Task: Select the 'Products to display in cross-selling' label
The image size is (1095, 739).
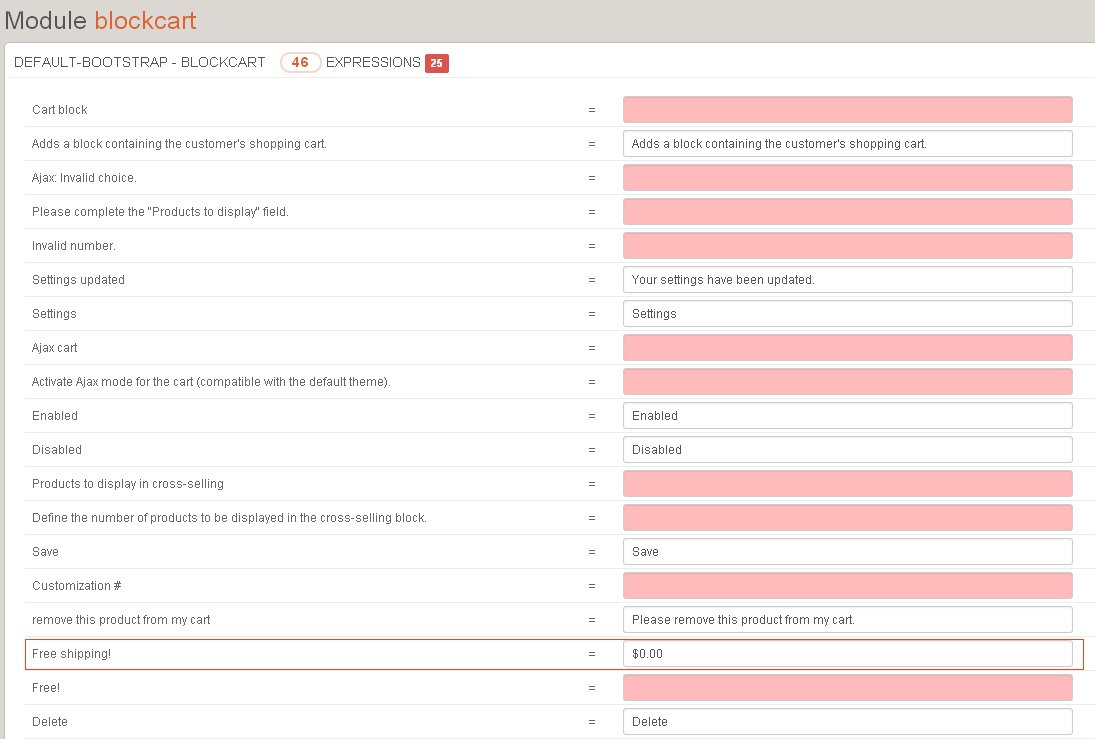Action: [128, 483]
